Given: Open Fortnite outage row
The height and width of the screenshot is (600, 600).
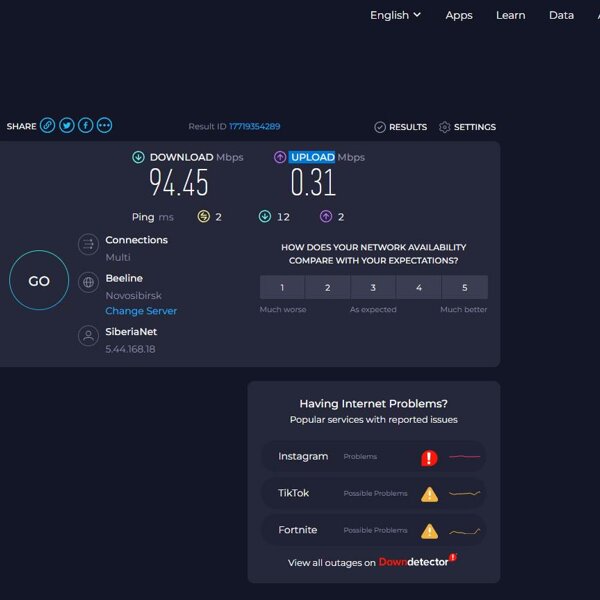Looking at the screenshot, I should tap(373, 530).
